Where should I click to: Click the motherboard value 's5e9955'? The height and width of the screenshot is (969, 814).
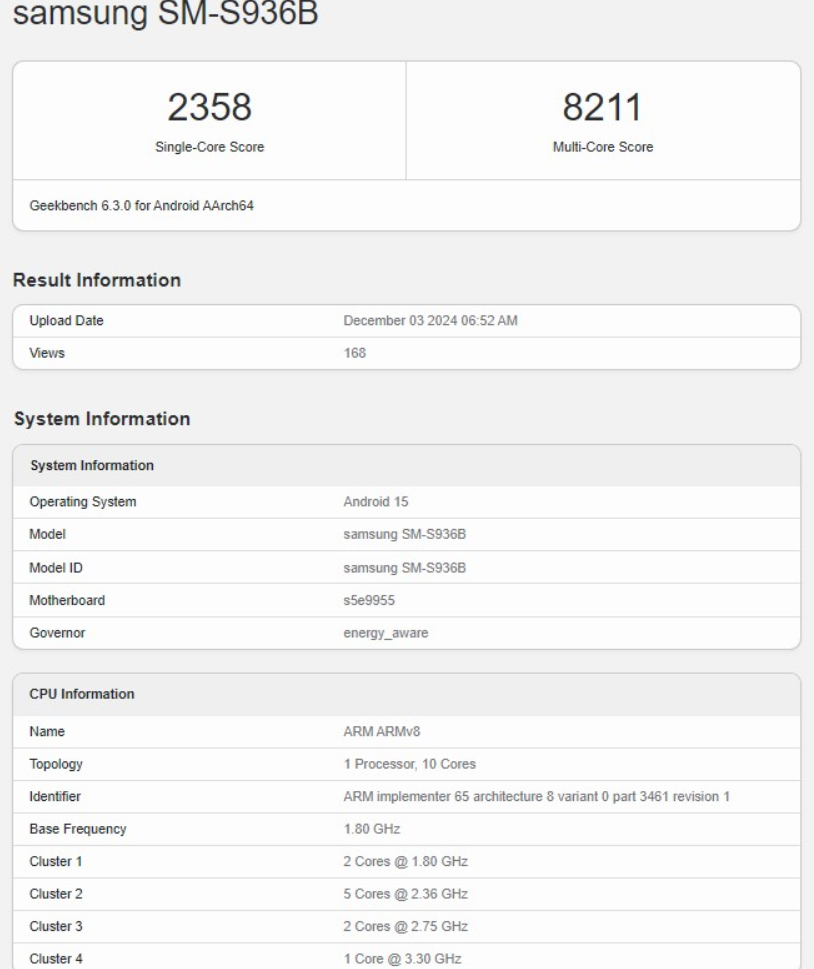pos(369,600)
